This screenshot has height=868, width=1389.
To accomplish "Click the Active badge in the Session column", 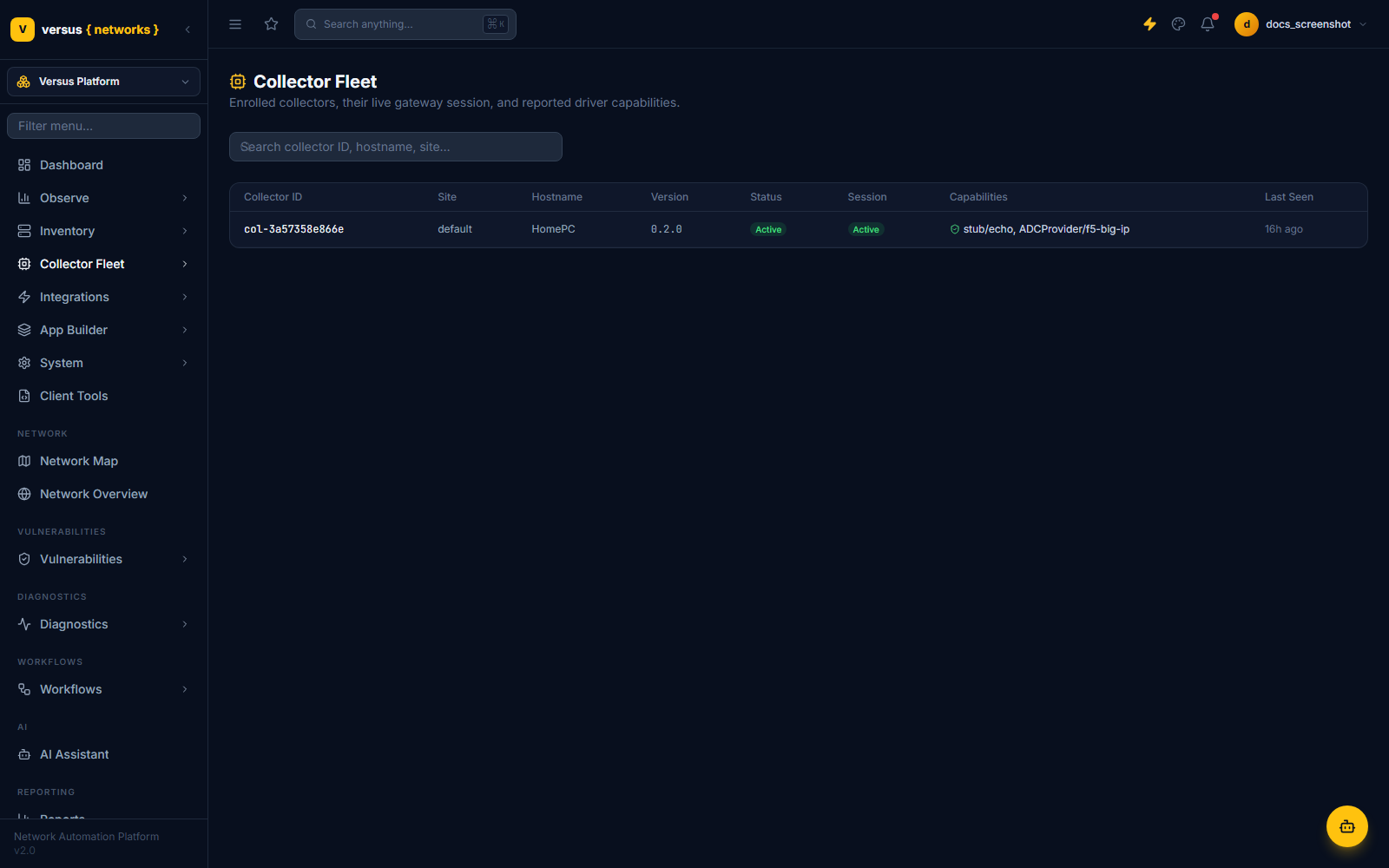I will pos(866,229).
